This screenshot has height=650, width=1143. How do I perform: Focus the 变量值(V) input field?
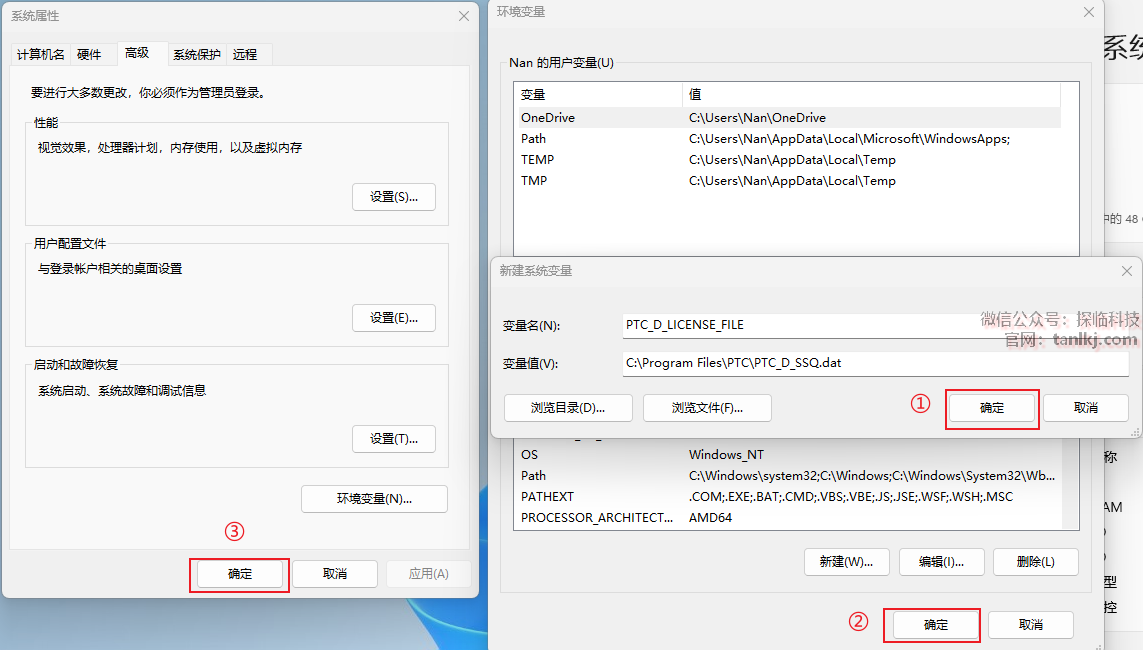875,363
